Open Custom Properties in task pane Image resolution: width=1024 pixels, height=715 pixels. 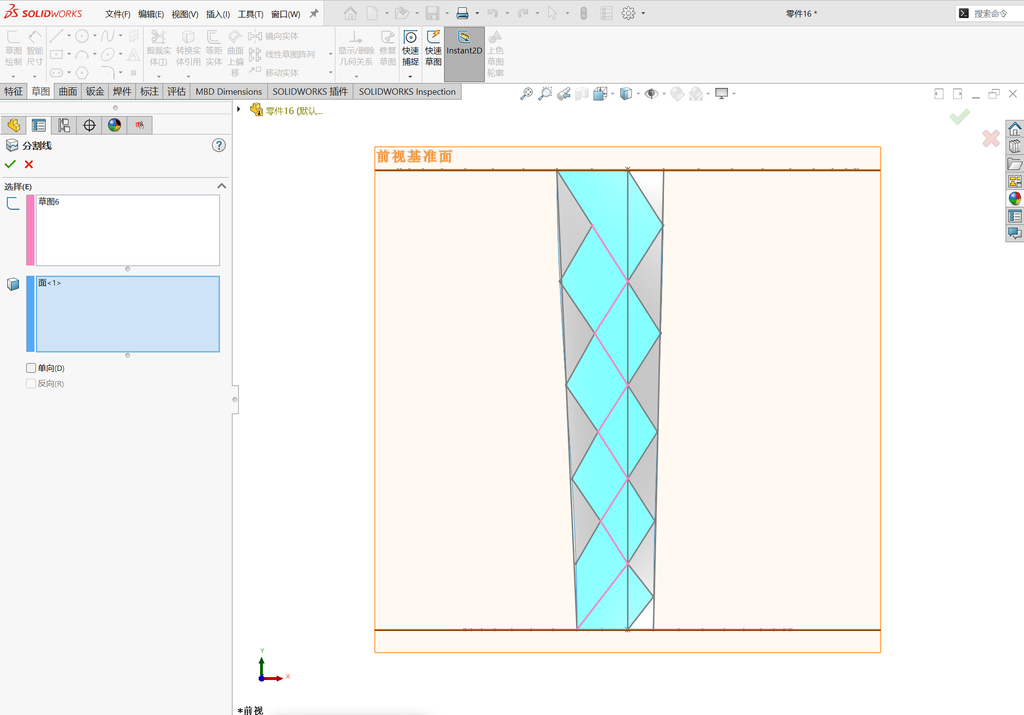coord(1014,216)
